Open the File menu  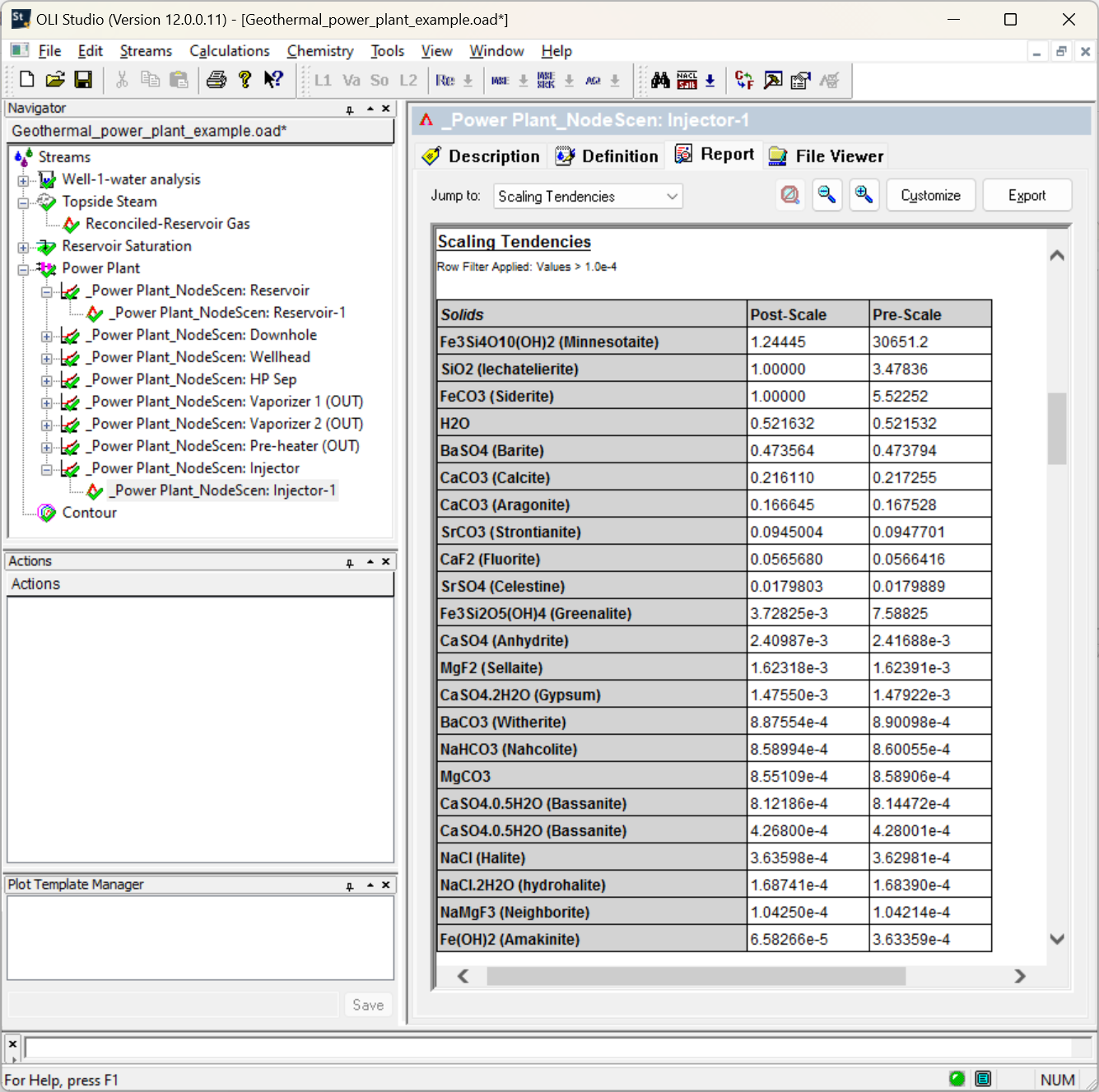[49, 51]
